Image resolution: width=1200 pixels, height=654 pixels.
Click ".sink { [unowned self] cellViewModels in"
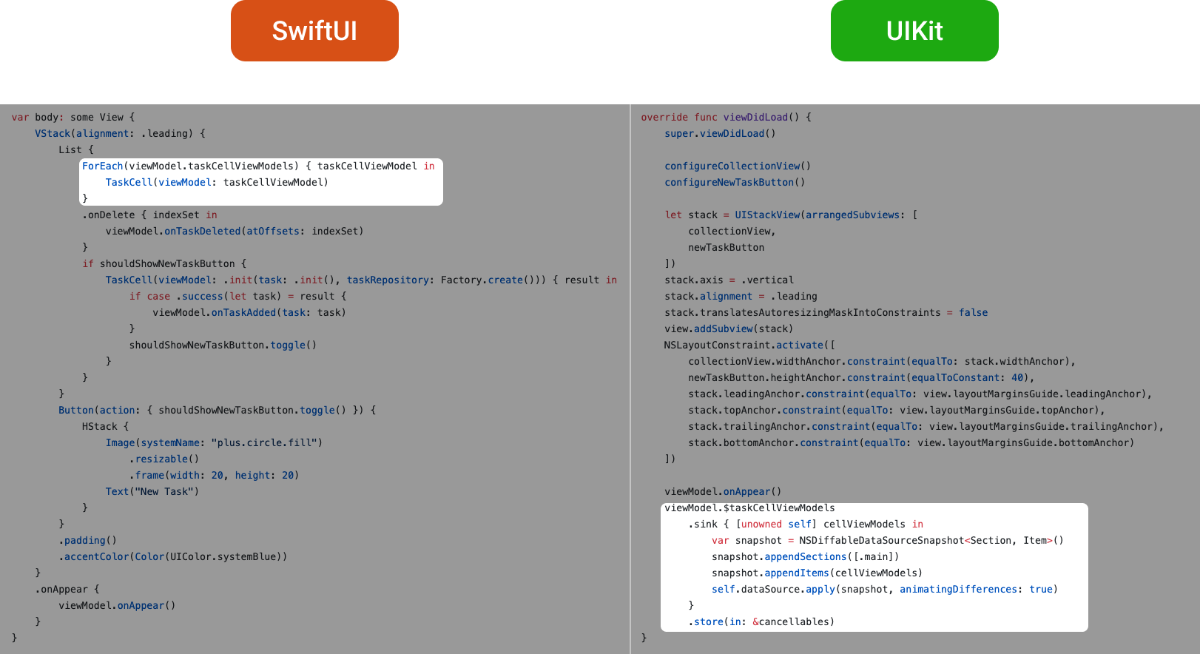point(806,524)
